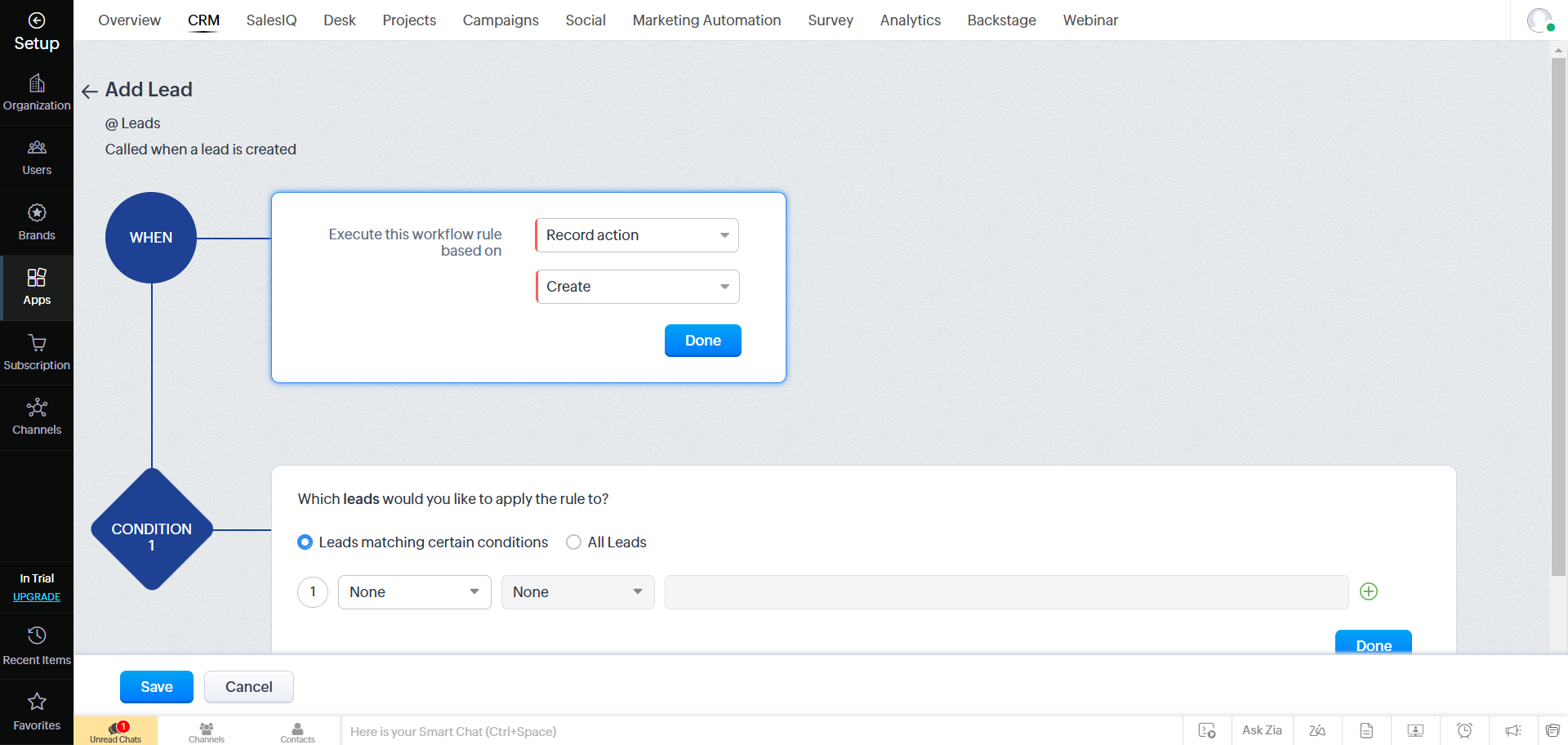The image size is (1568, 745).
Task: Open the Brands section
Action: 37,223
